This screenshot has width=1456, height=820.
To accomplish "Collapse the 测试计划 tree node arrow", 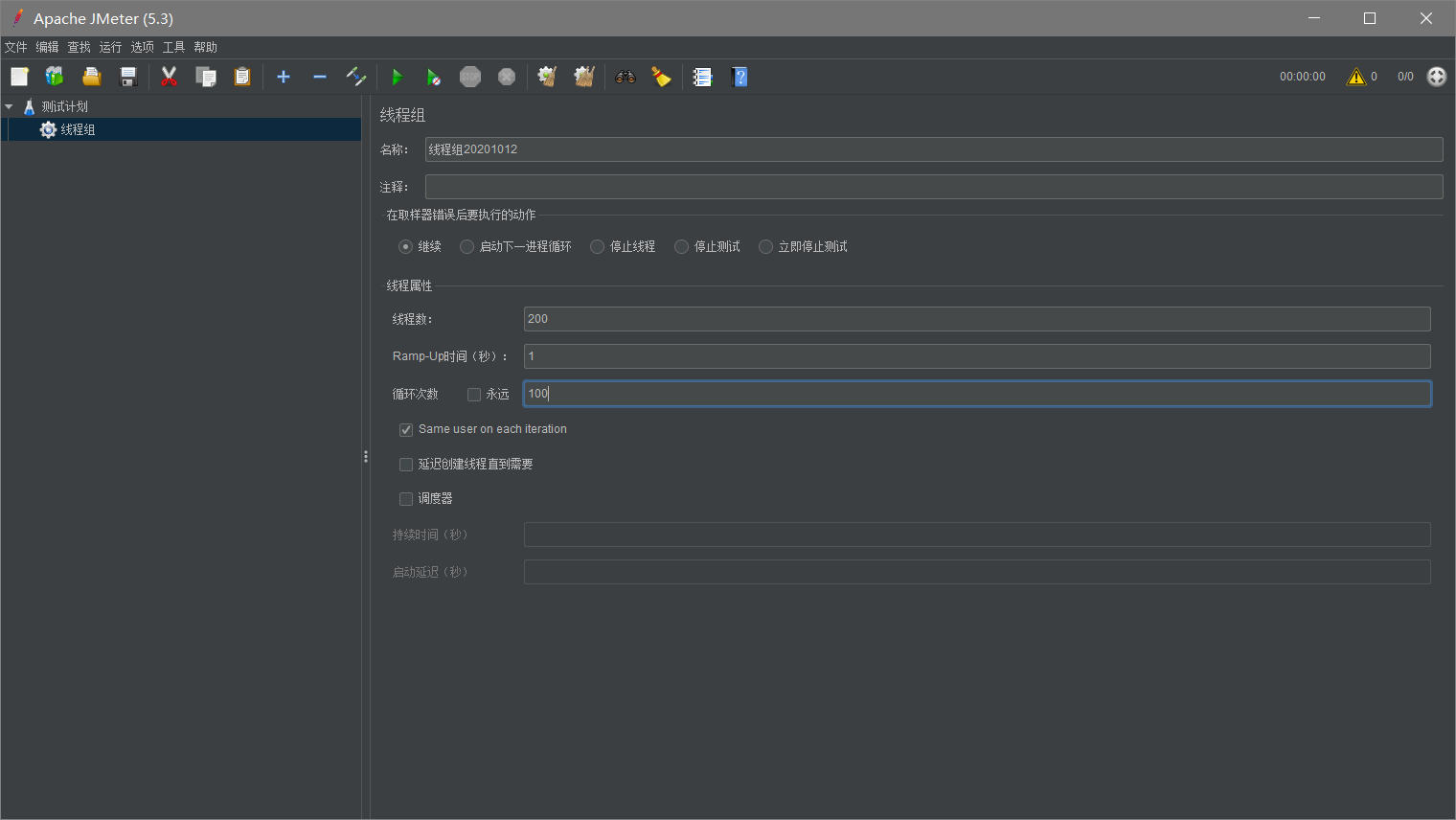I will 9,107.
